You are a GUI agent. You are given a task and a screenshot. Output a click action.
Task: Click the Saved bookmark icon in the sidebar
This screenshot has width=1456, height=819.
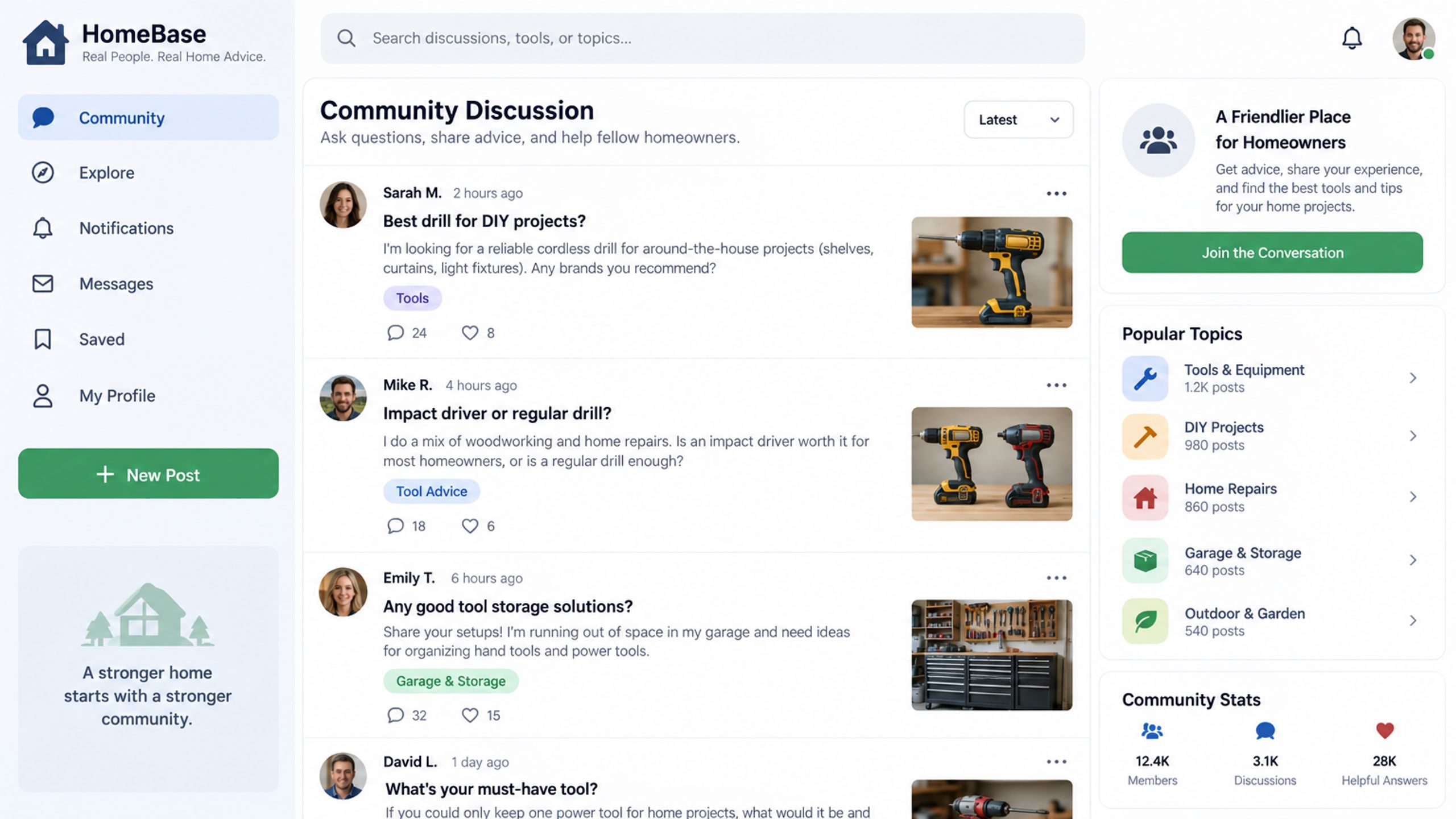(x=43, y=339)
